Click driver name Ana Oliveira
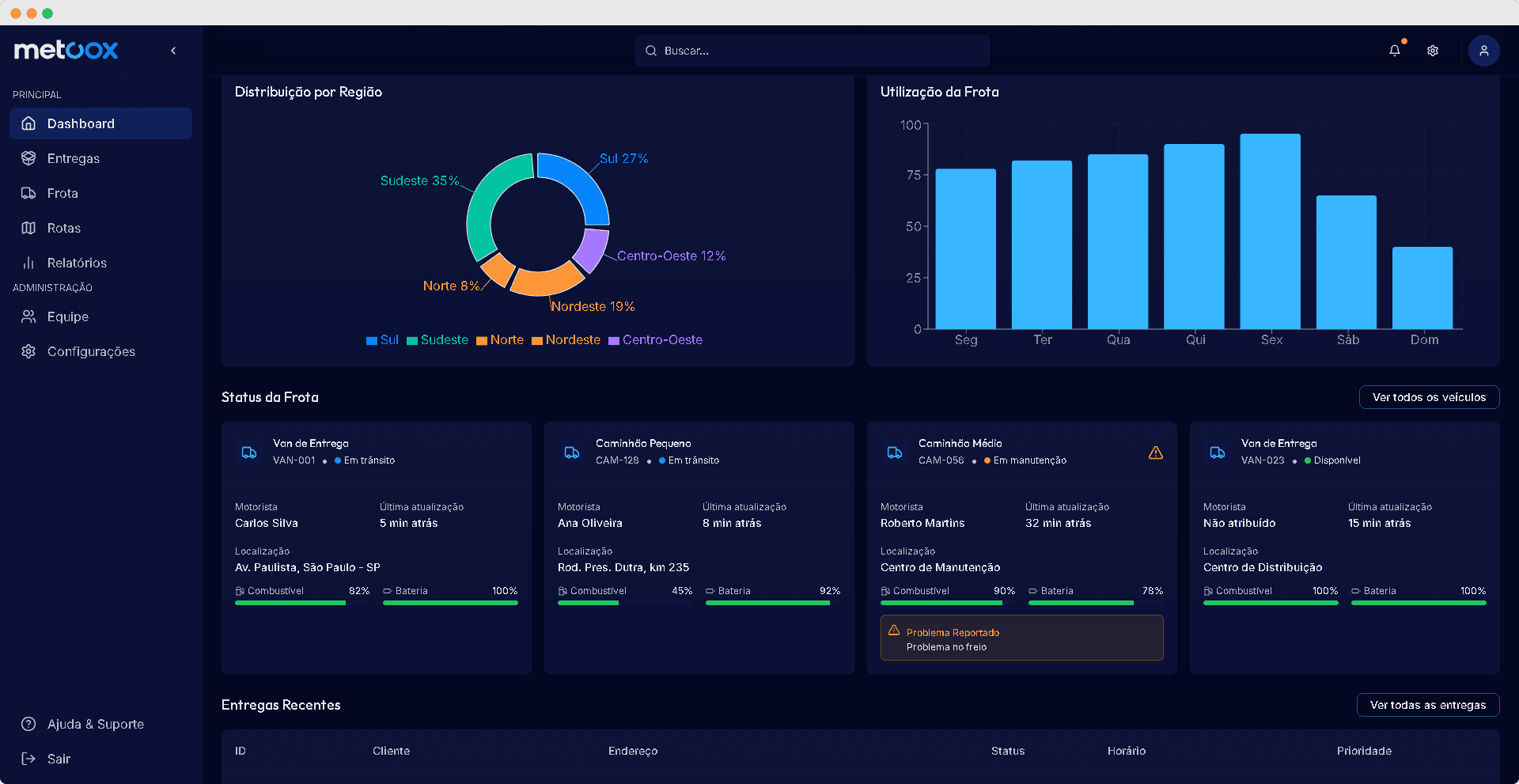The width and height of the screenshot is (1519, 784). pyautogui.click(x=590, y=523)
